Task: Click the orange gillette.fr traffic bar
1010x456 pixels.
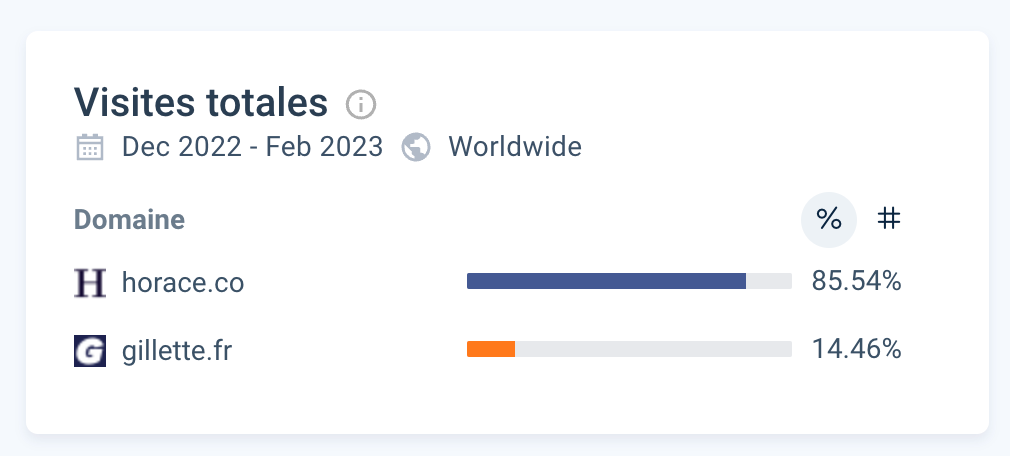Action: point(491,349)
